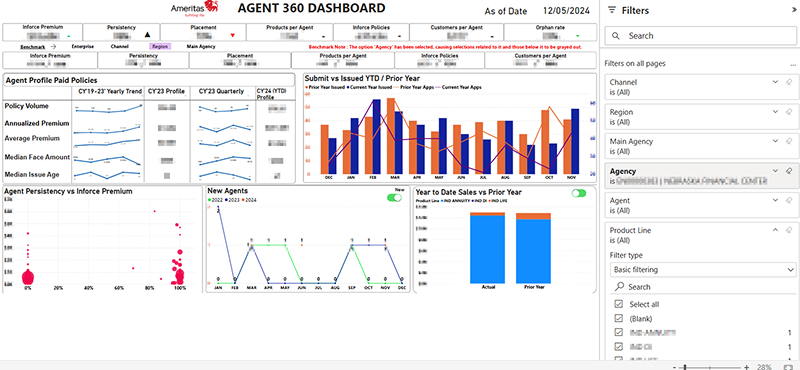Open the Basic filtering type dropdown

[703, 269]
